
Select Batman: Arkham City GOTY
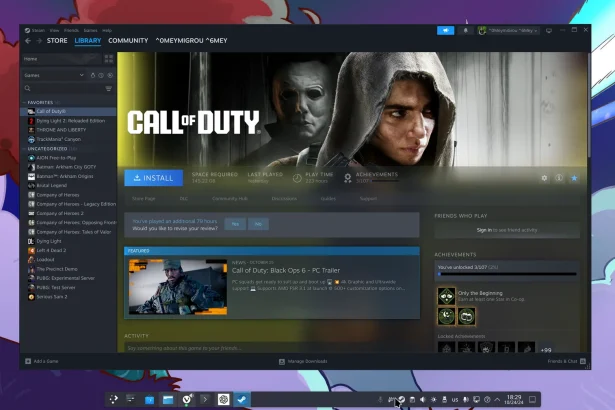coord(66,167)
